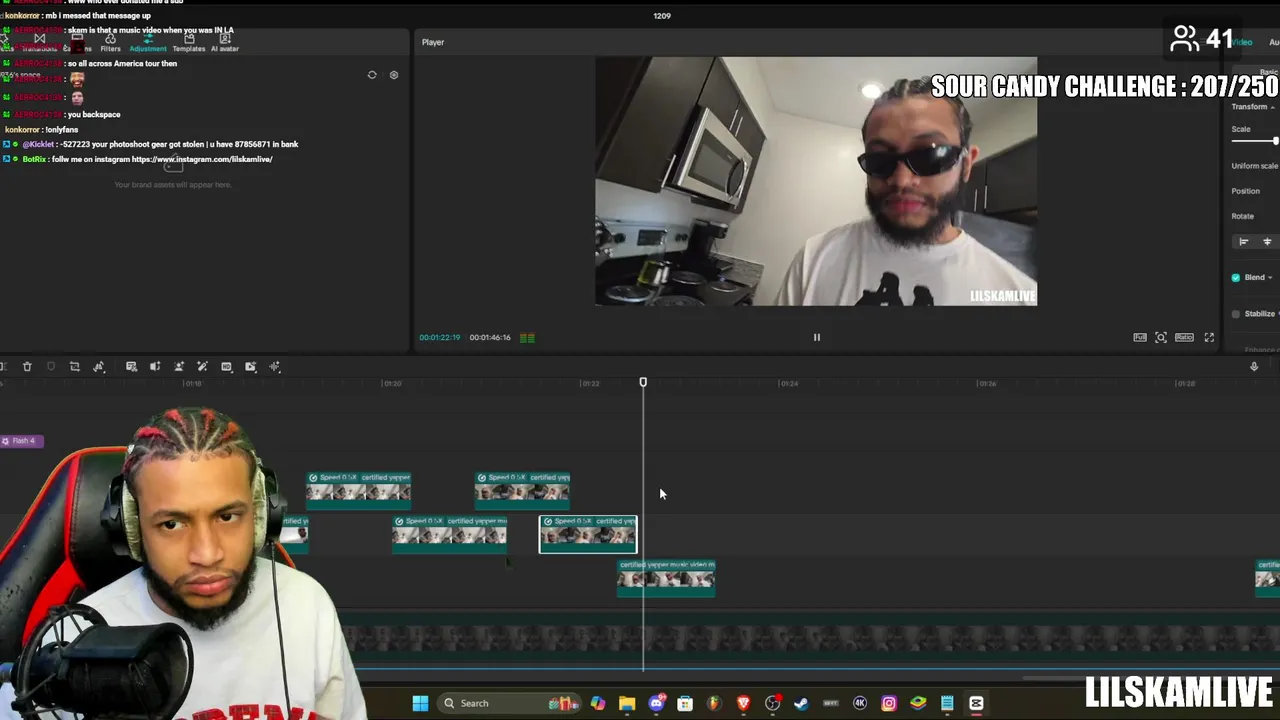Click the freeze frame icon in timeline toolbar

click(131, 367)
